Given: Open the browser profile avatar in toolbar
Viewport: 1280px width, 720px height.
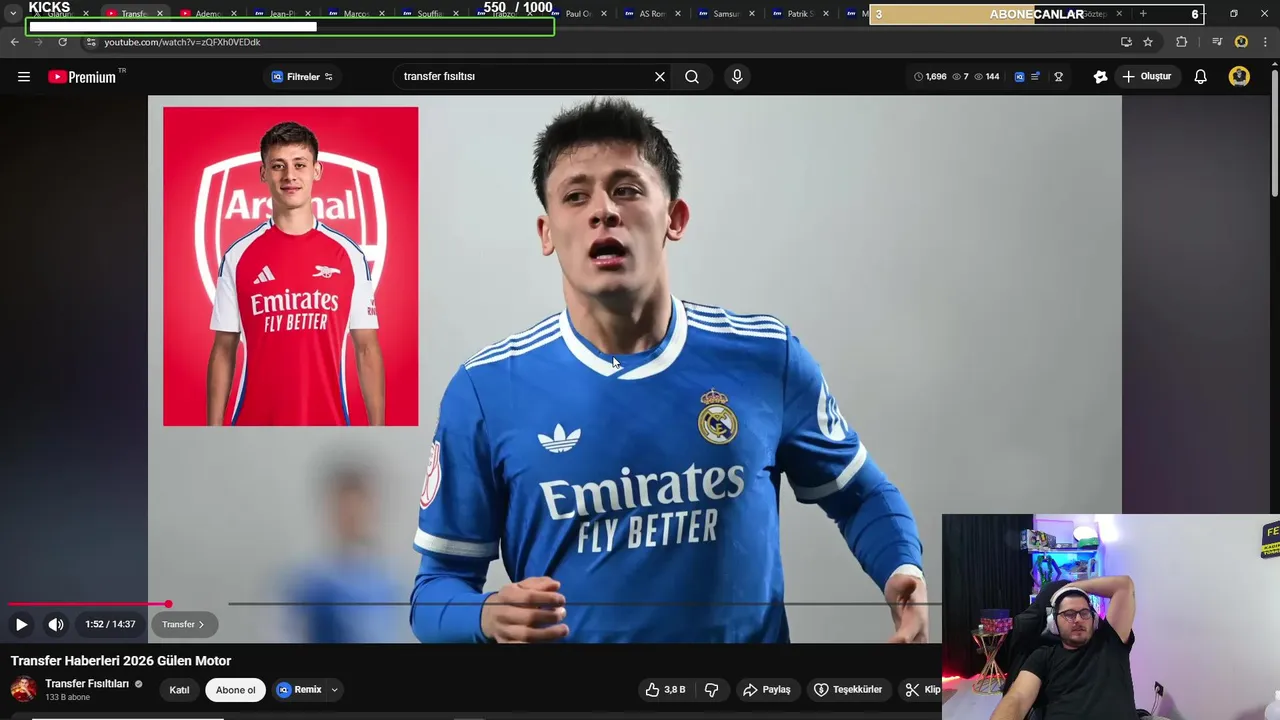Looking at the screenshot, I should point(1241,42).
